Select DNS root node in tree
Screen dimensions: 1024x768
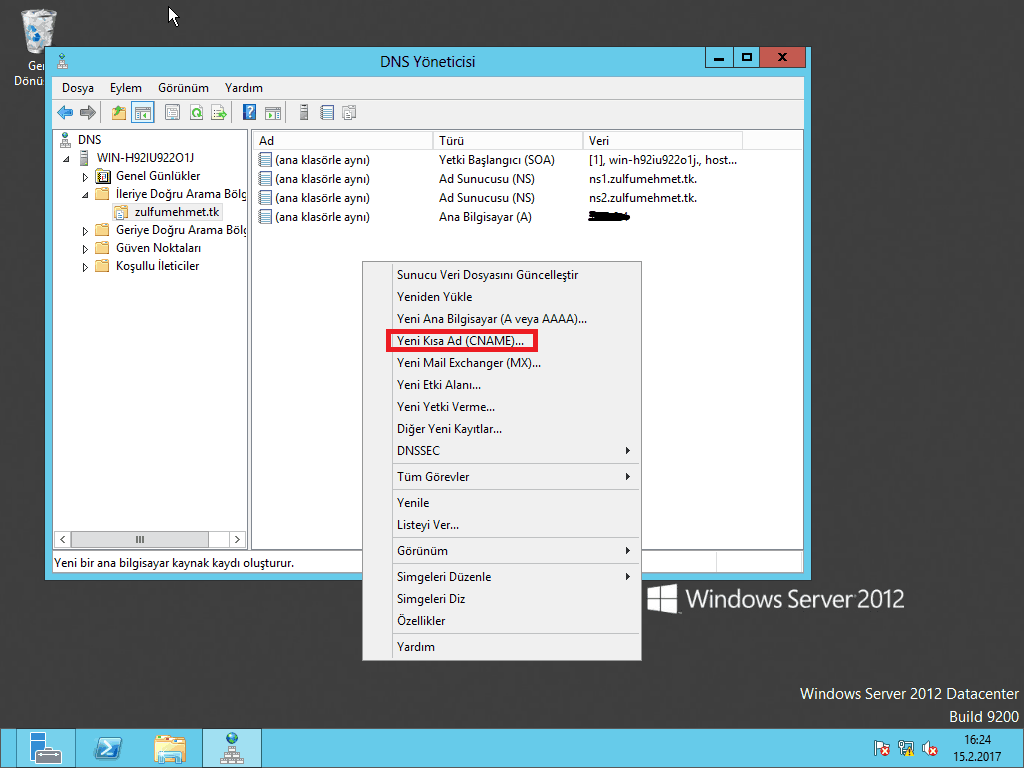pos(89,140)
